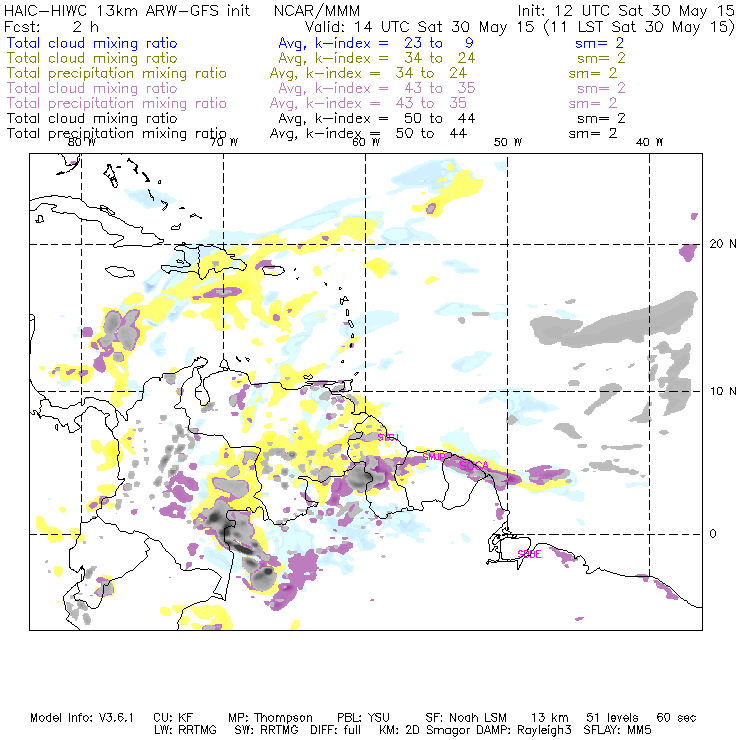Click the "40 W" longitude label
Image resolution: width=740 pixels, height=740 pixels.
(649, 142)
